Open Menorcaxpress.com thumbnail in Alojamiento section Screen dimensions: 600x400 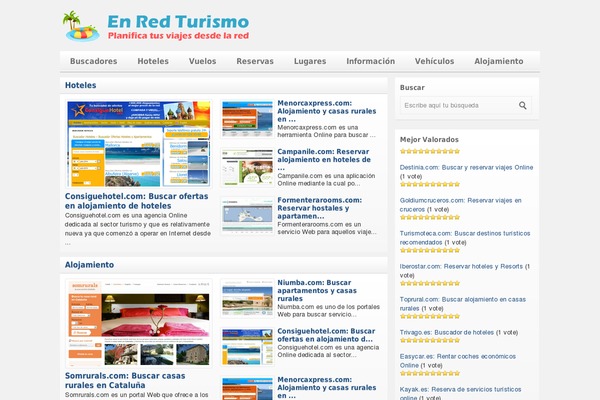pyautogui.click(x=247, y=388)
